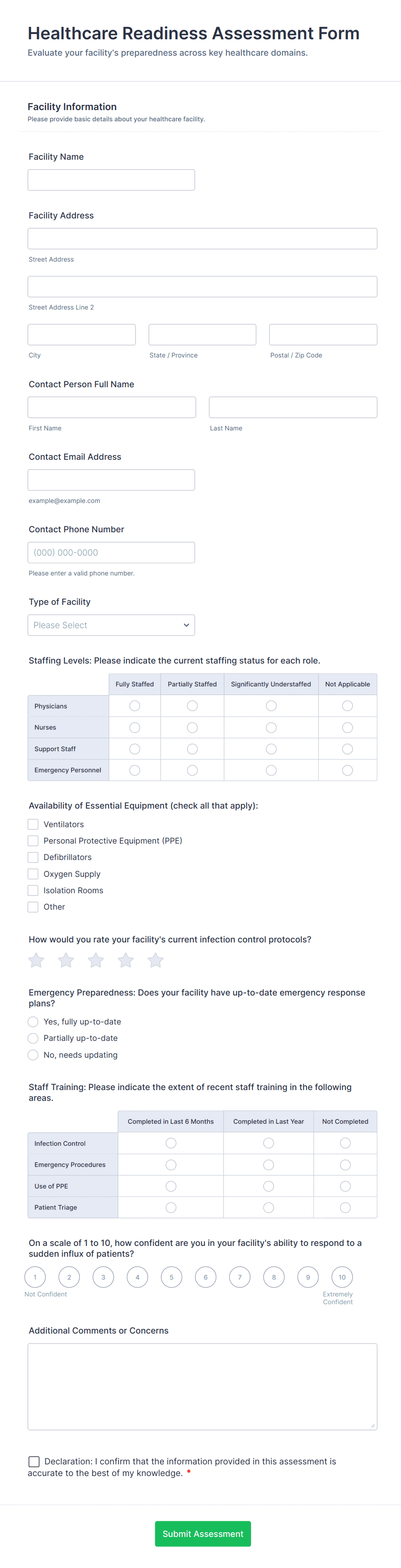Select the second infection control star
Screen dimensions: 401x1568
(66, 960)
